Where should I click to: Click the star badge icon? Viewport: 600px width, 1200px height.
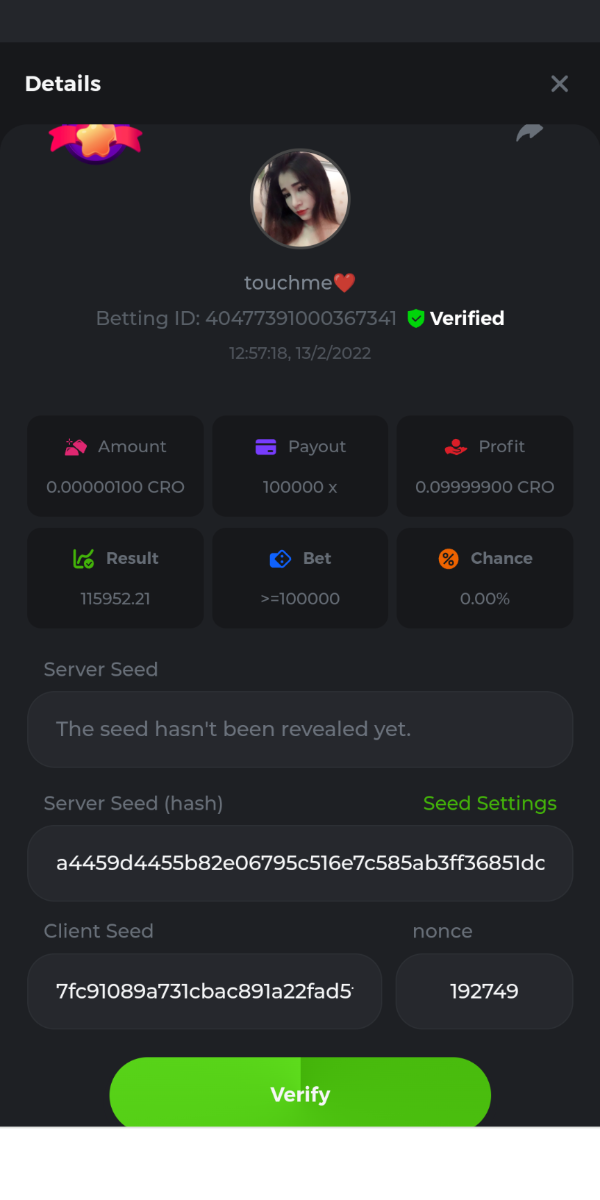96,141
